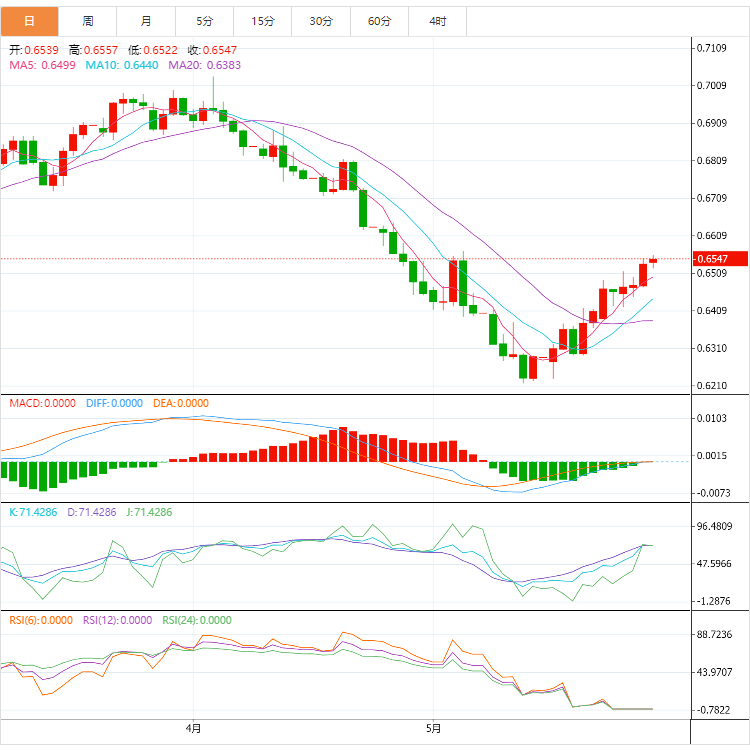Click the 0.6509 price axis value
750x751 pixels.
pos(711,273)
